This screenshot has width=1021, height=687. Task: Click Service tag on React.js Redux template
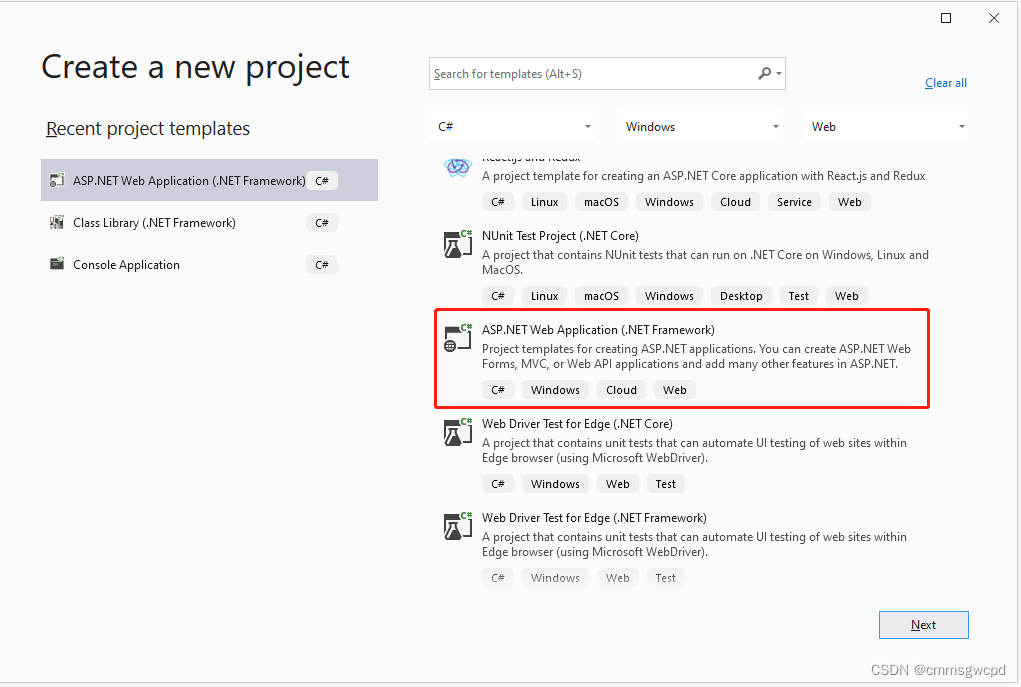[x=794, y=202]
